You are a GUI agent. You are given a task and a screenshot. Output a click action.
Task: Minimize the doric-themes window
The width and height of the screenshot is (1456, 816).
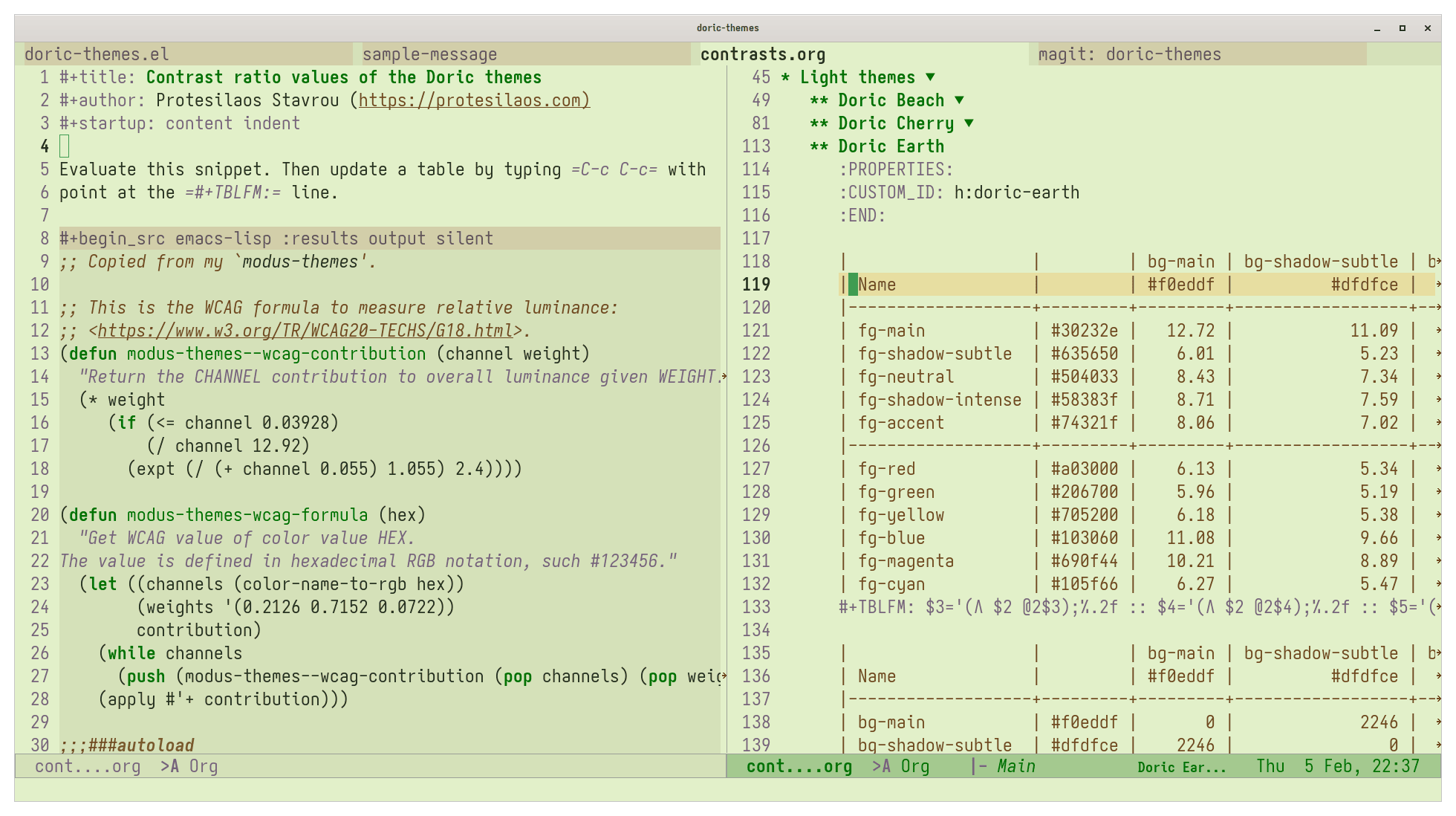[x=1377, y=28]
